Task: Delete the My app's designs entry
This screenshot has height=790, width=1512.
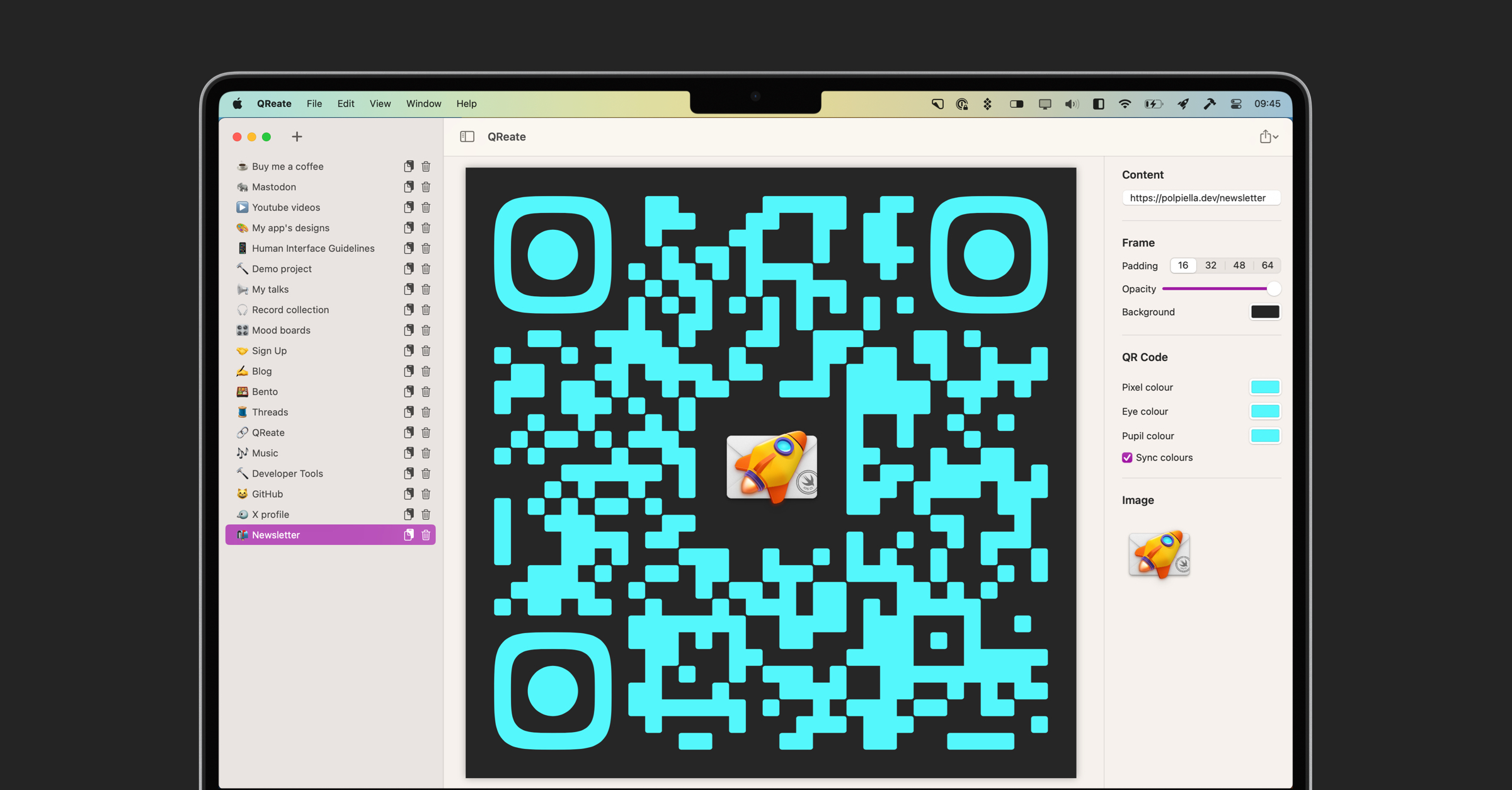Action: pyautogui.click(x=426, y=228)
